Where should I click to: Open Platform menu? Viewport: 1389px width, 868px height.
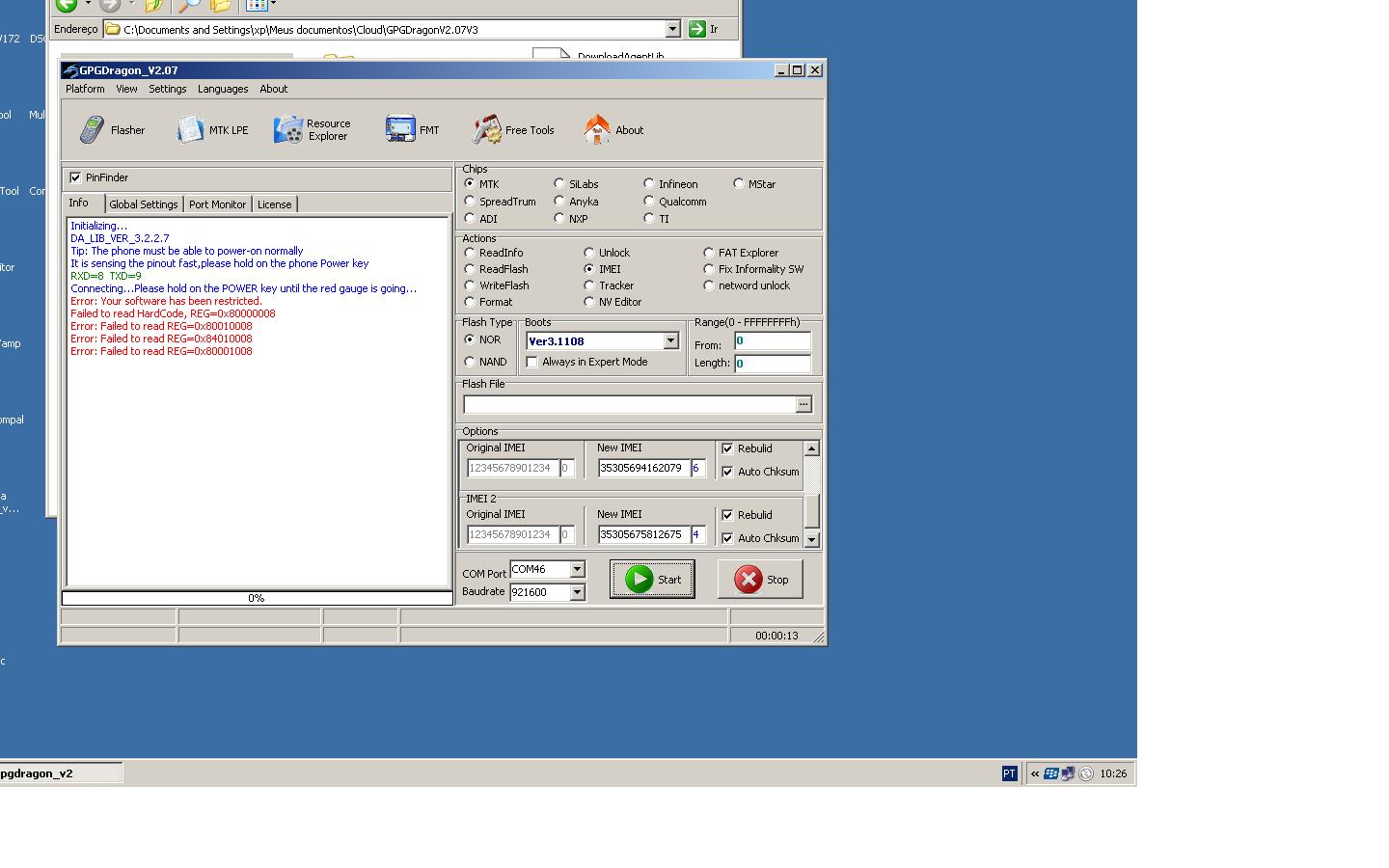point(85,89)
